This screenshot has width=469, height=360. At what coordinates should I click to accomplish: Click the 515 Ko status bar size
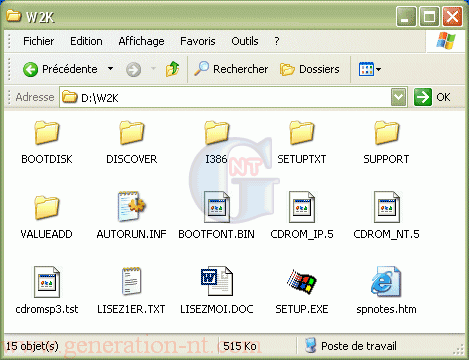click(240, 346)
